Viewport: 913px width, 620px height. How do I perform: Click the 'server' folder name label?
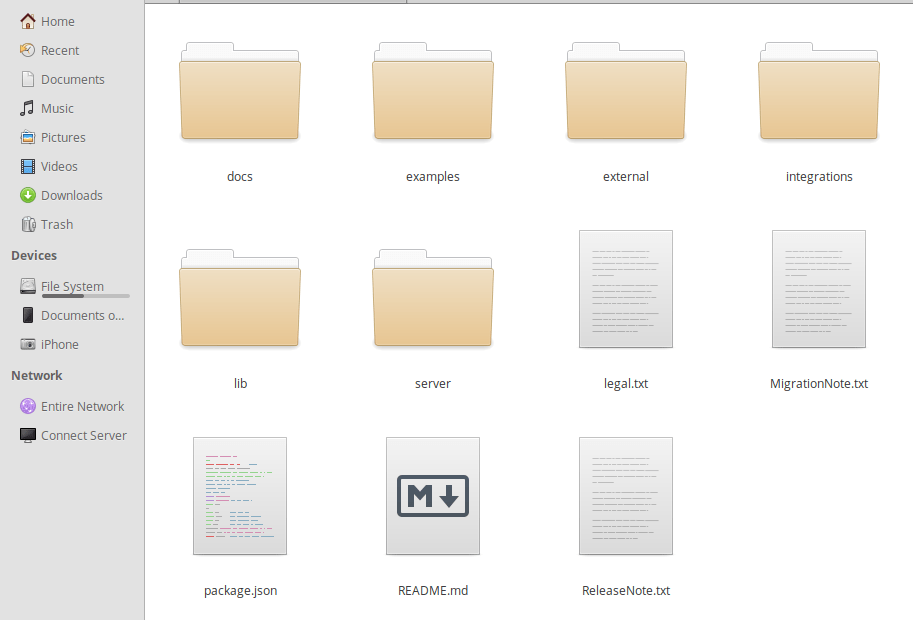click(433, 383)
